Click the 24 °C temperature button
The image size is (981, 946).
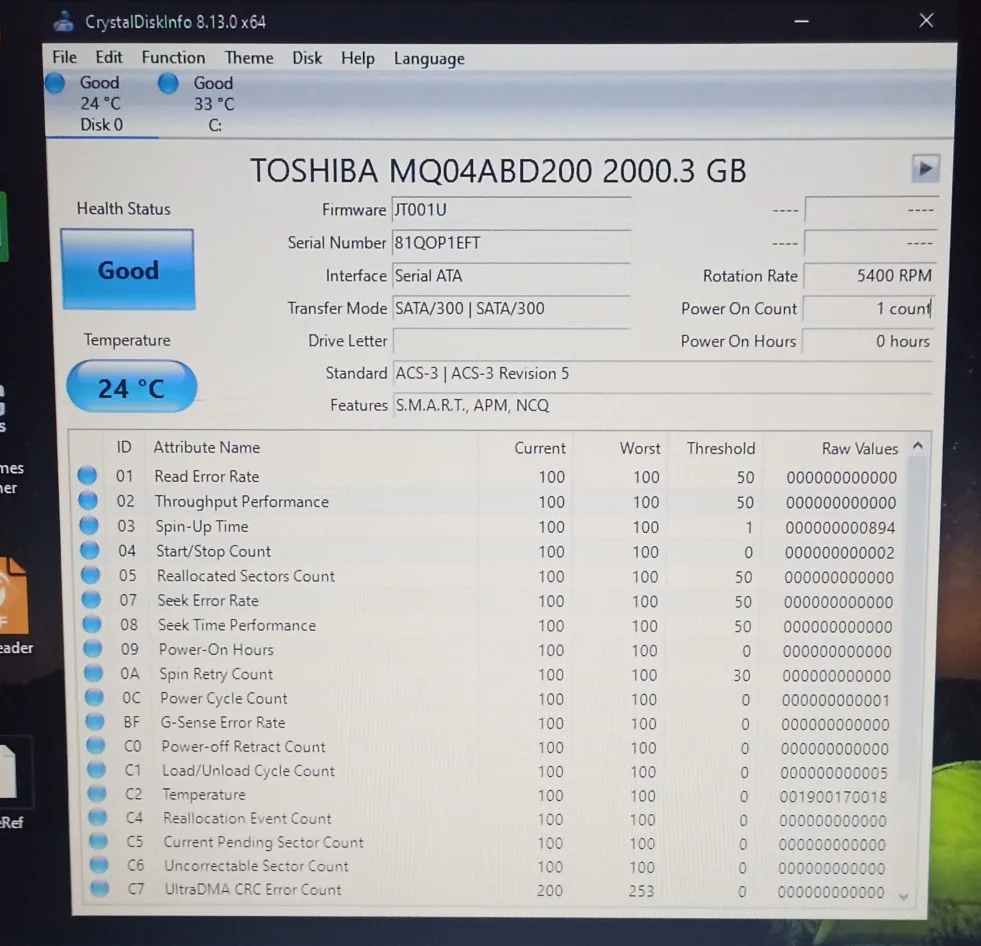coord(131,387)
